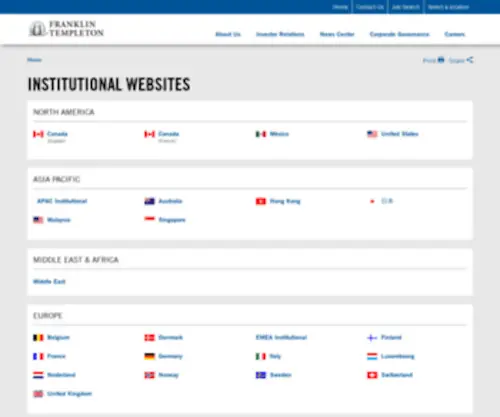Image resolution: width=500 pixels, height=417 pixels.
Task: Click the Norway flag icon
Action: point(150,375)
